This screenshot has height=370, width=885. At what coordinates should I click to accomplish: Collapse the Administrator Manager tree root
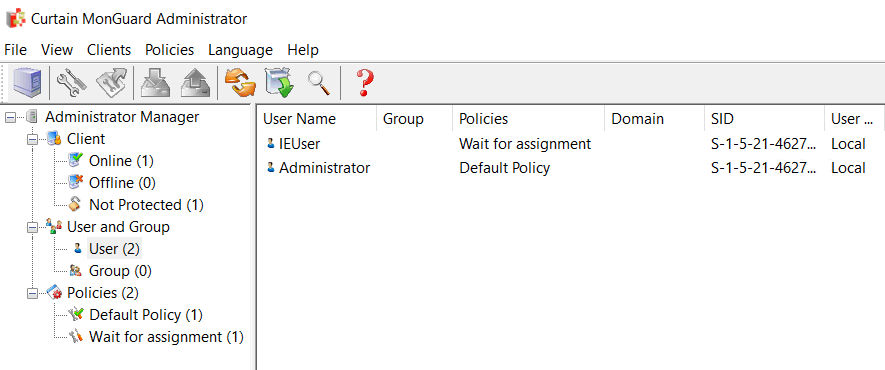(10, 117)
